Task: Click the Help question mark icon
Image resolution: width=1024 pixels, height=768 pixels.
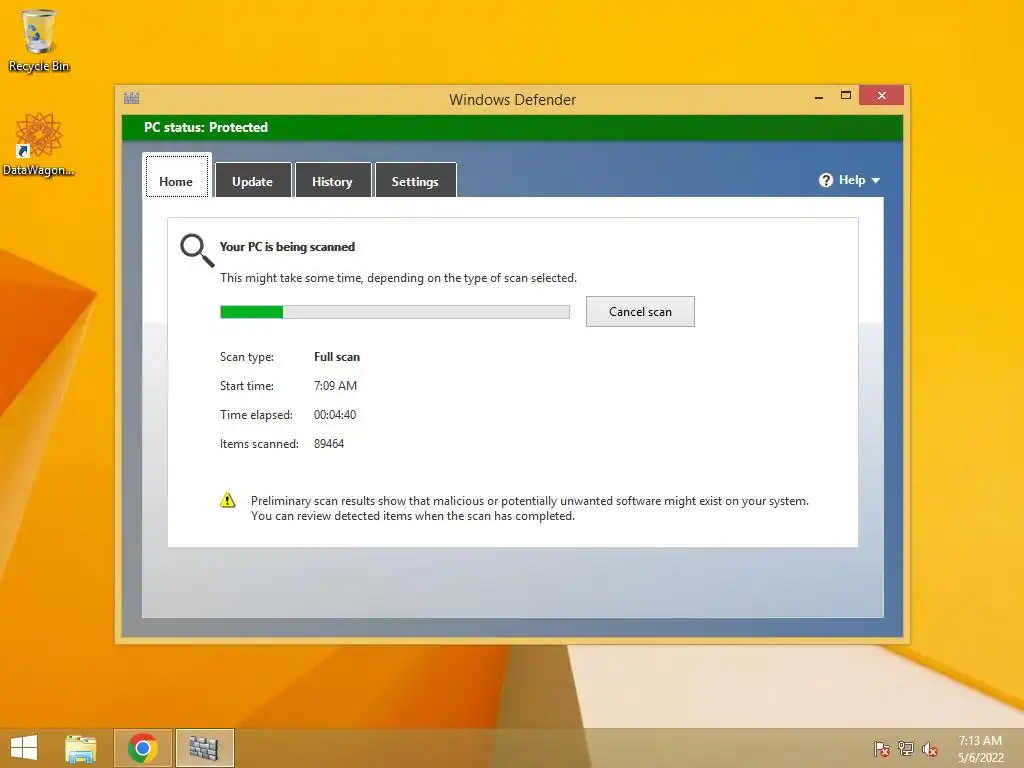Action: [825, 180]
